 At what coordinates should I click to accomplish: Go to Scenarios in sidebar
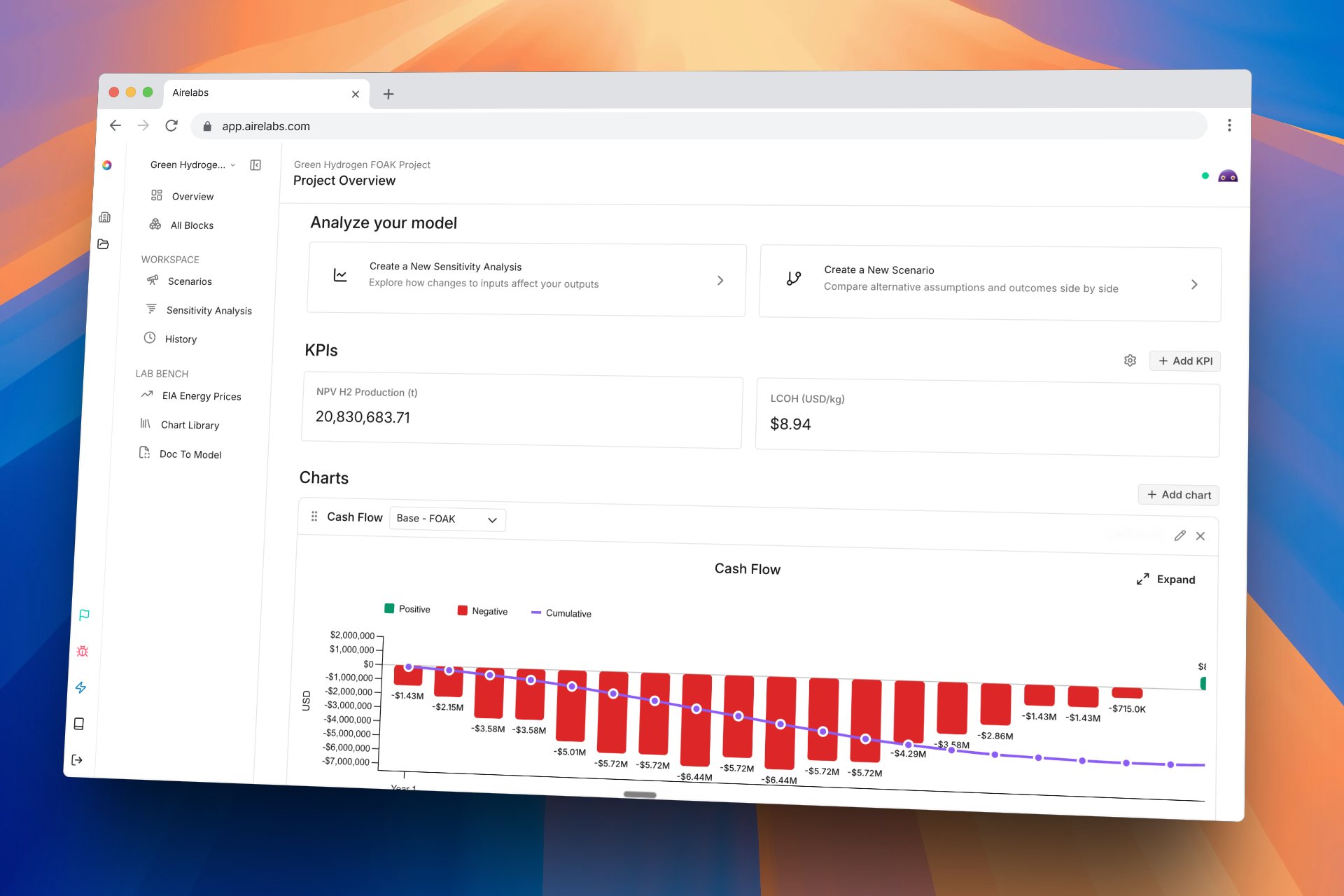179,281
